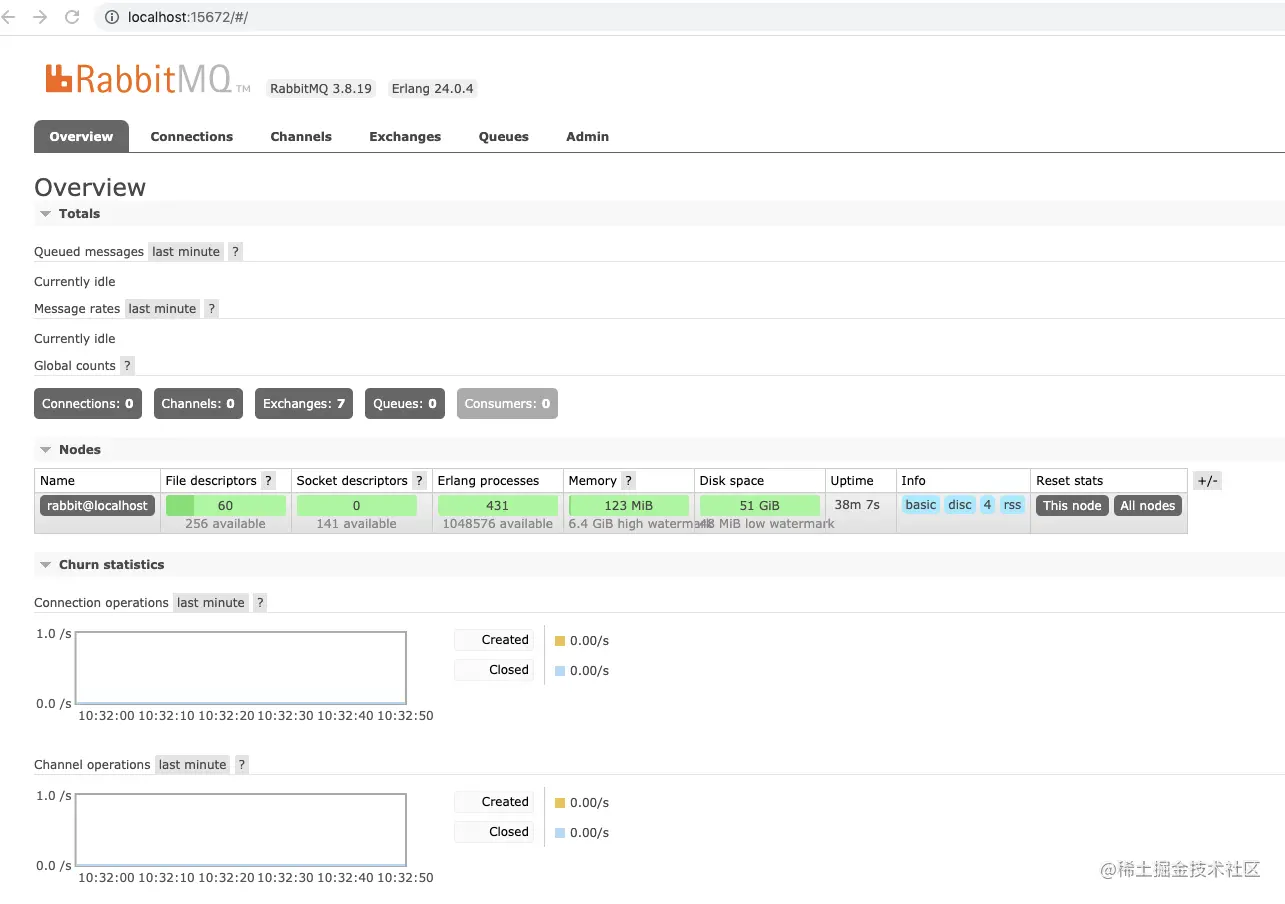Open help for Connection operations
The width and height of the screenshot is (1285, 904).
260,603
